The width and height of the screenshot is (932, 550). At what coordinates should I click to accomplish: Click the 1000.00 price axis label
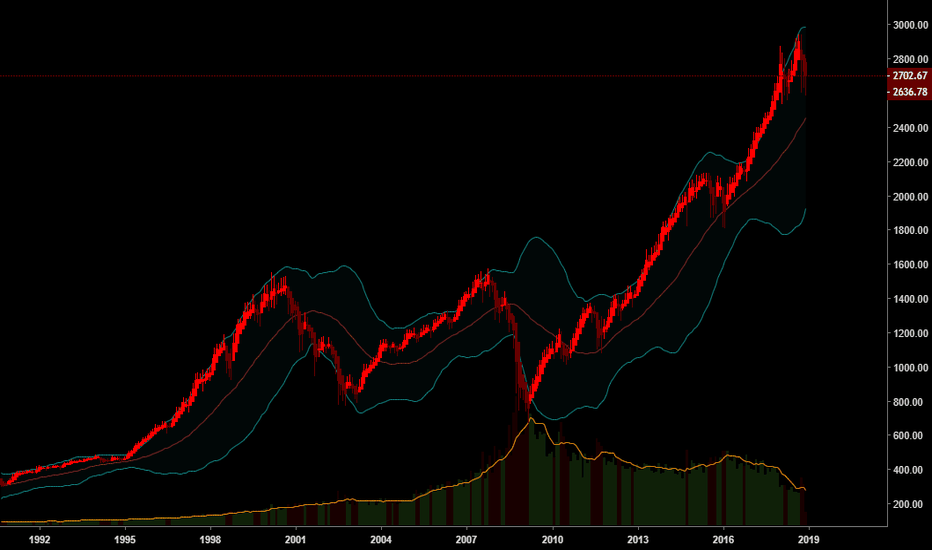coord(910,368)
